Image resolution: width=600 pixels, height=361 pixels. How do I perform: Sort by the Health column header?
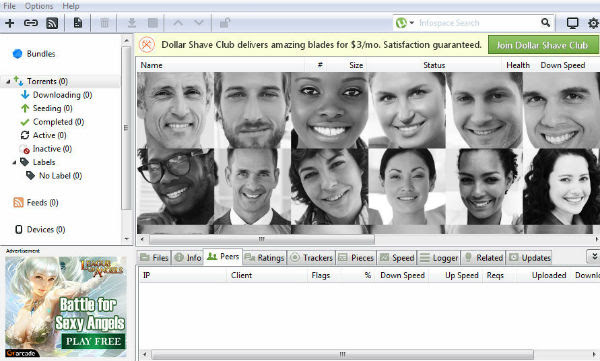tap(518, 65)
